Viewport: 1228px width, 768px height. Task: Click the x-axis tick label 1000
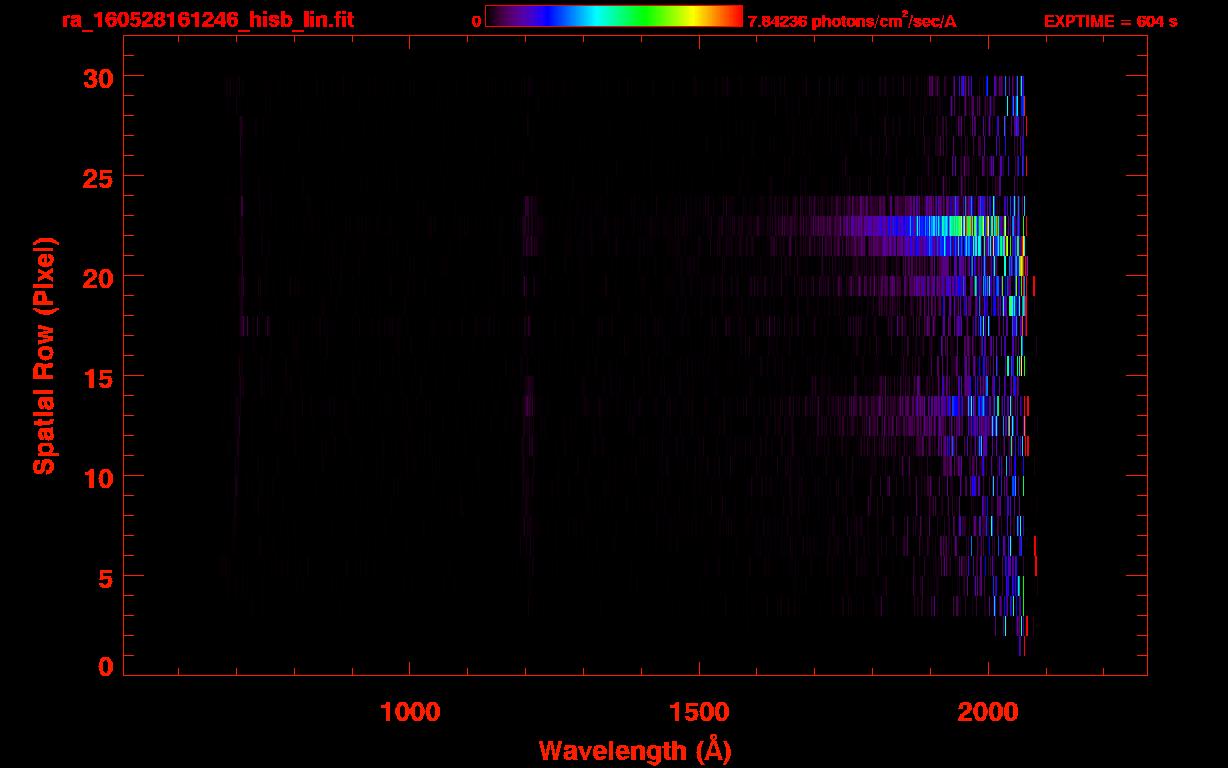(x=409, y=711)
